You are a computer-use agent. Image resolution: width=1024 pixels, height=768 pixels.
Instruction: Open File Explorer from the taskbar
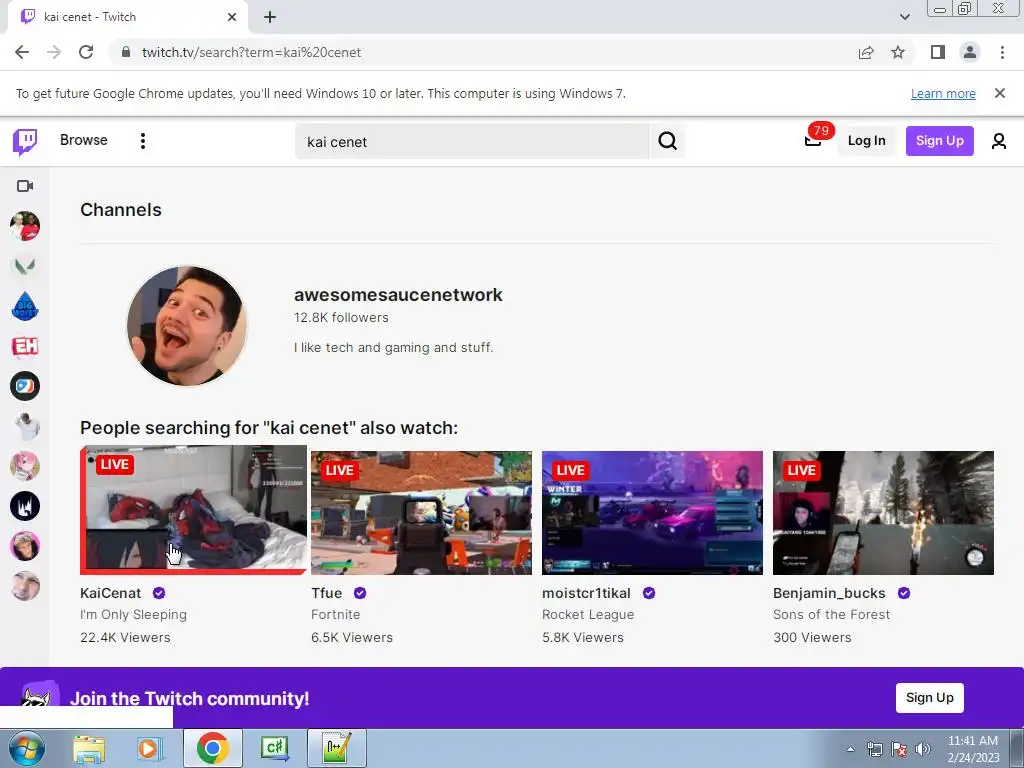point(89,748)
